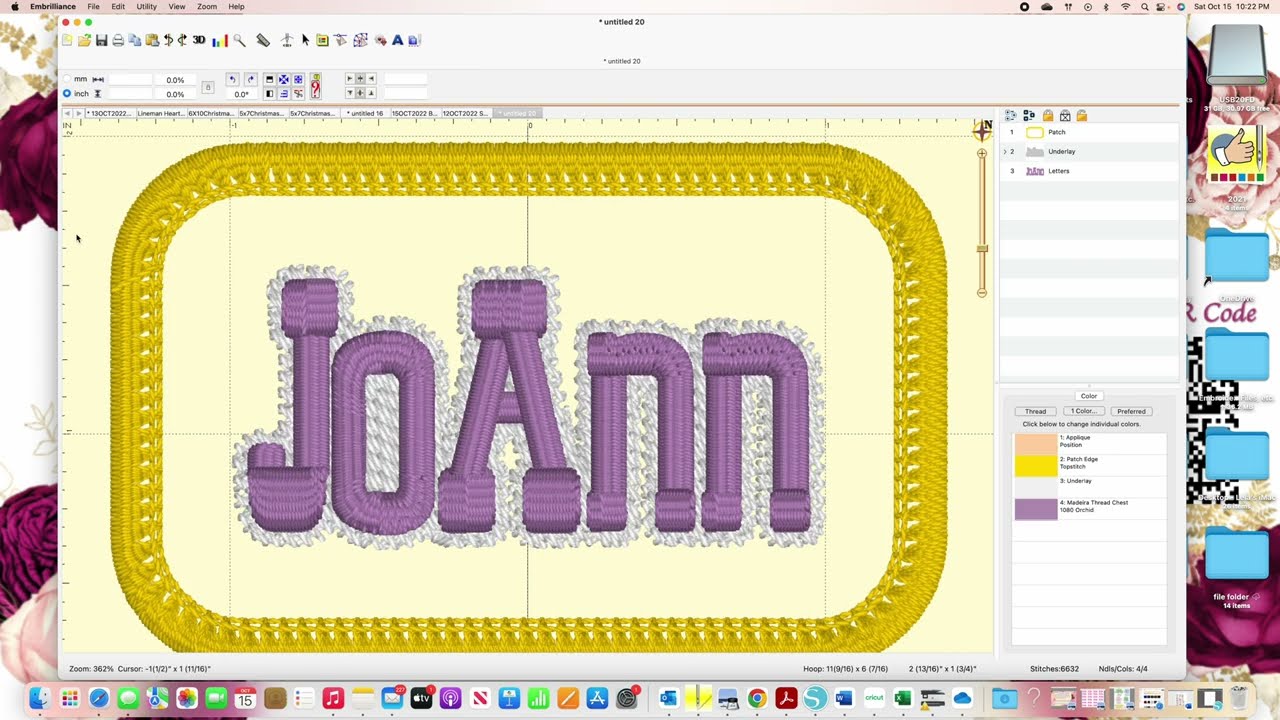Rotate left with the curved arrow button
The height and width of the screenshot is (720, 1280).
(x=232, y=79)
